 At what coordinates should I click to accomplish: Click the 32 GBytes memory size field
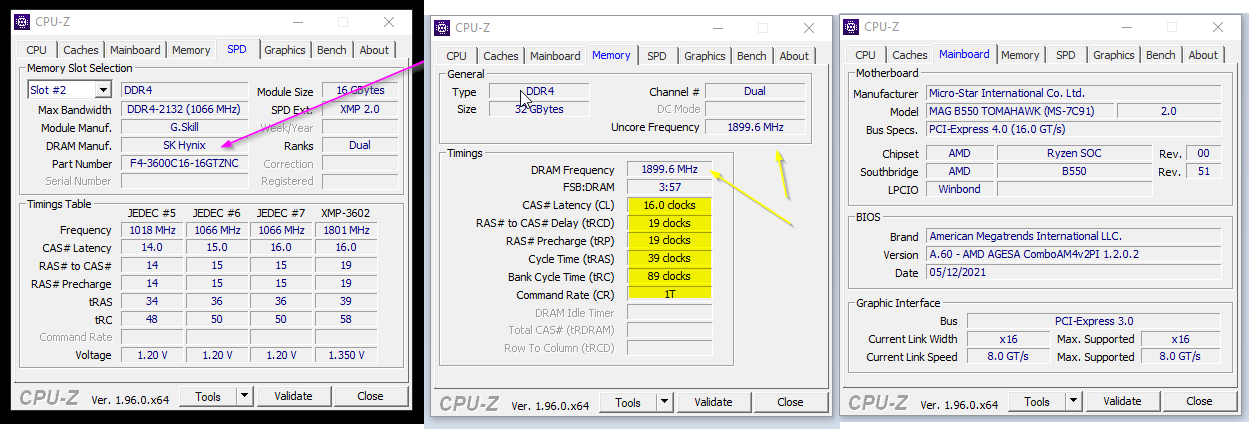pos(539,109)
